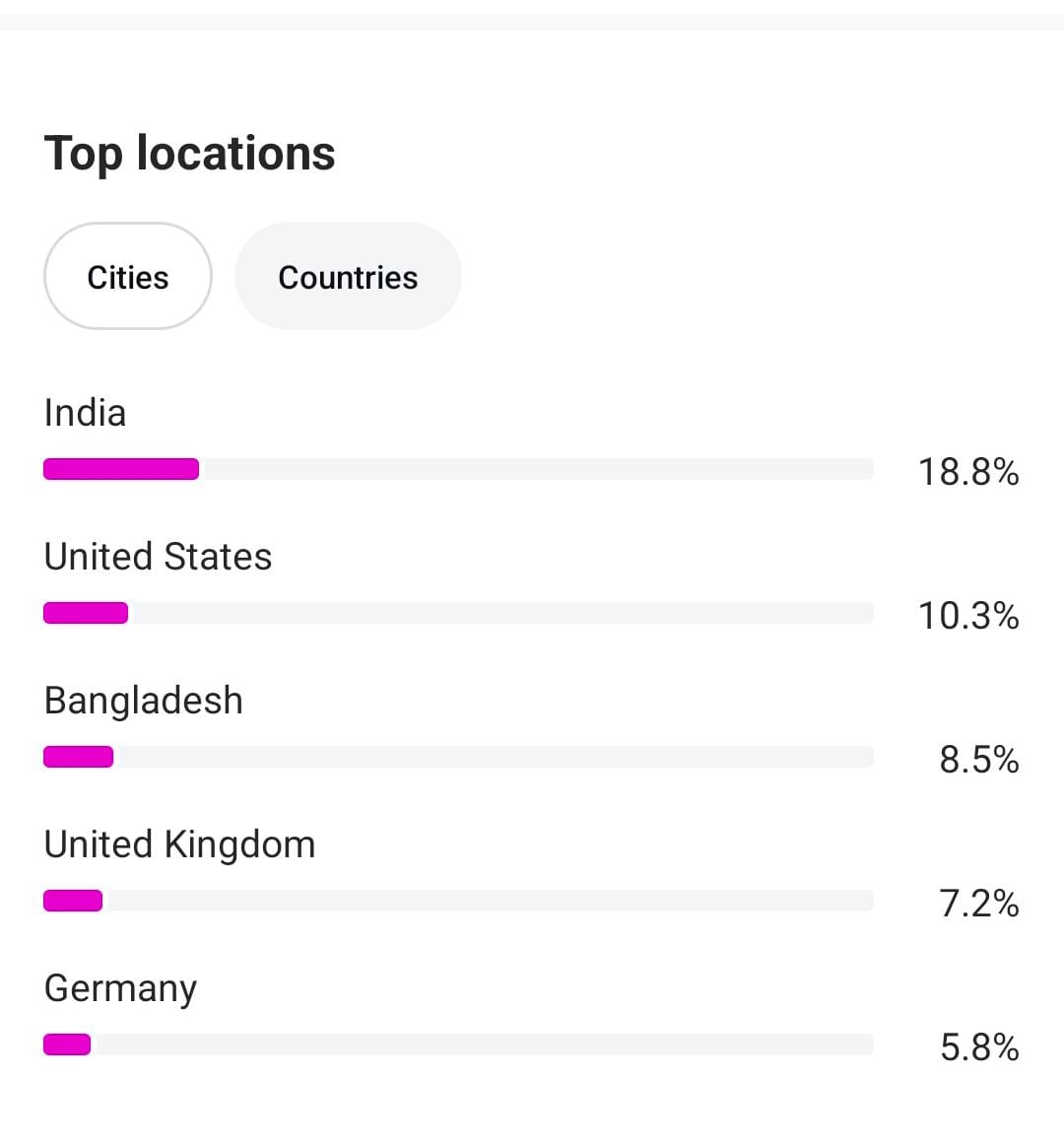
Task: Click the Top locations heading
Action: point(189,154)
